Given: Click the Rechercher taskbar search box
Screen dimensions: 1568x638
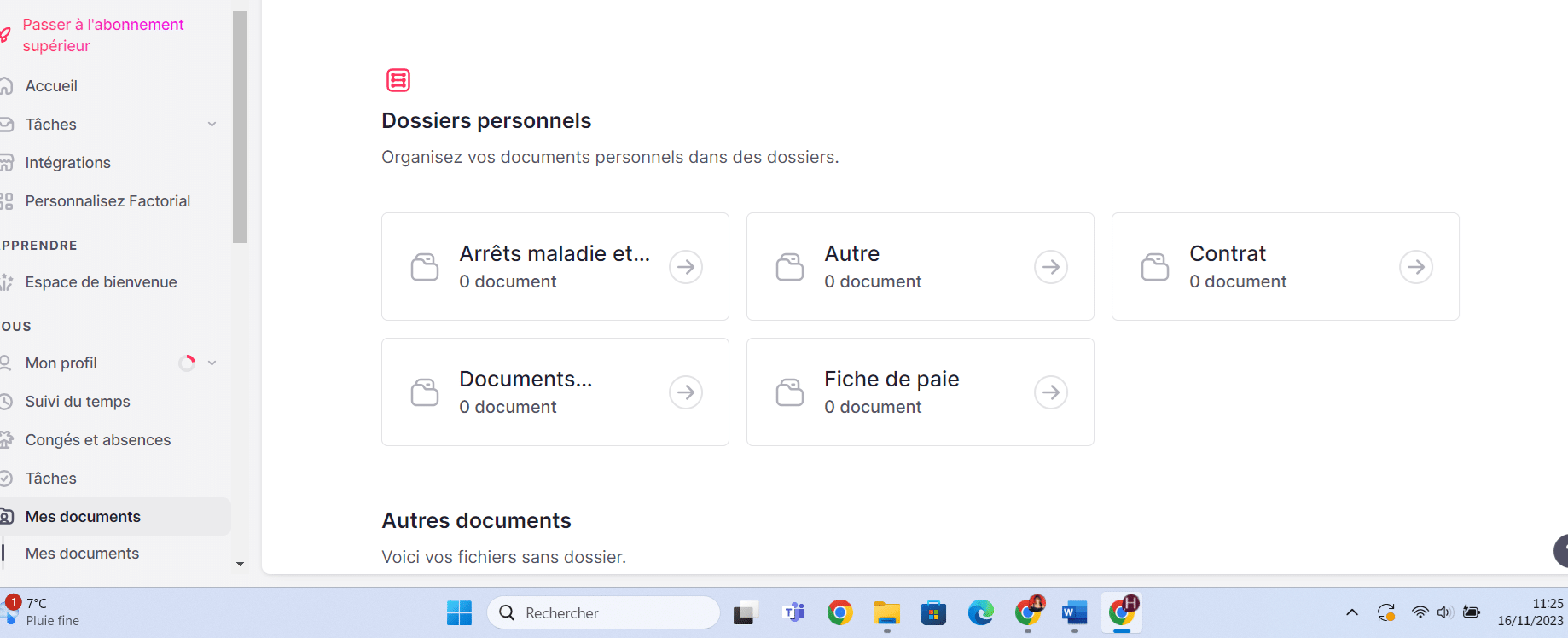Looking at the screenshot, I should point(603,612).
